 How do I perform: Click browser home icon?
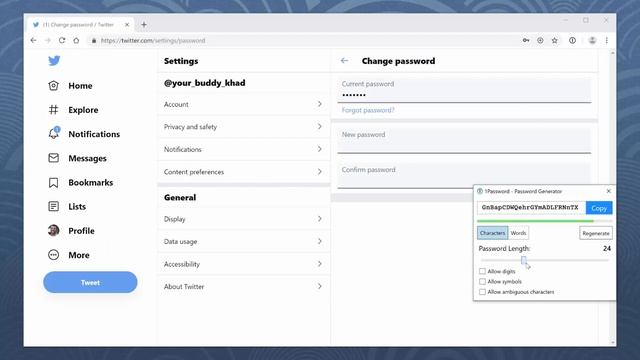pos(76,40)
